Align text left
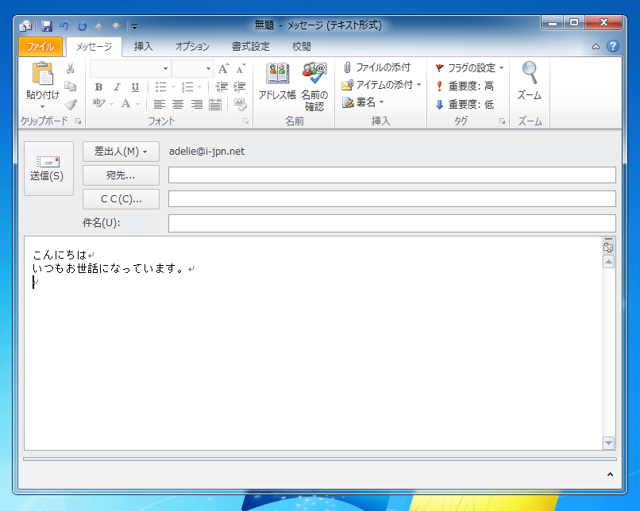Image resolution: width=640 pixels, height=511 pixels. pos(159,104)
